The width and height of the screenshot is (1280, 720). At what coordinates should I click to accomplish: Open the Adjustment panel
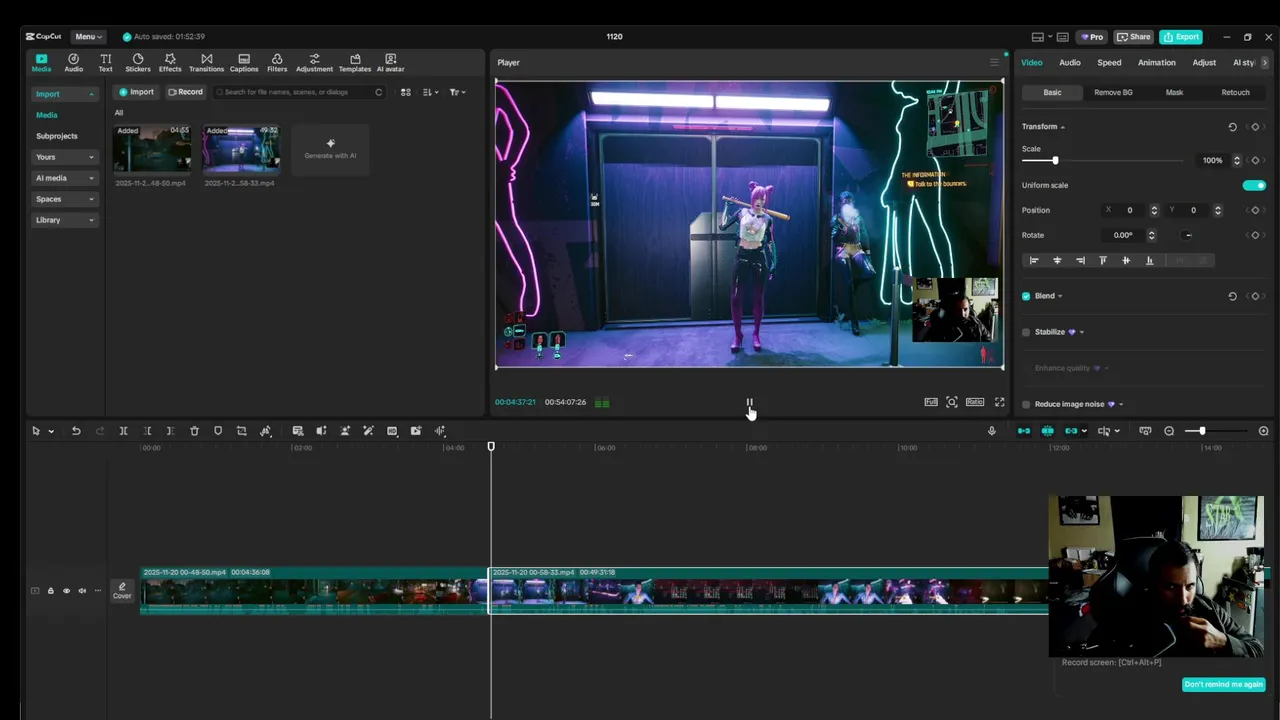[314, 63]
